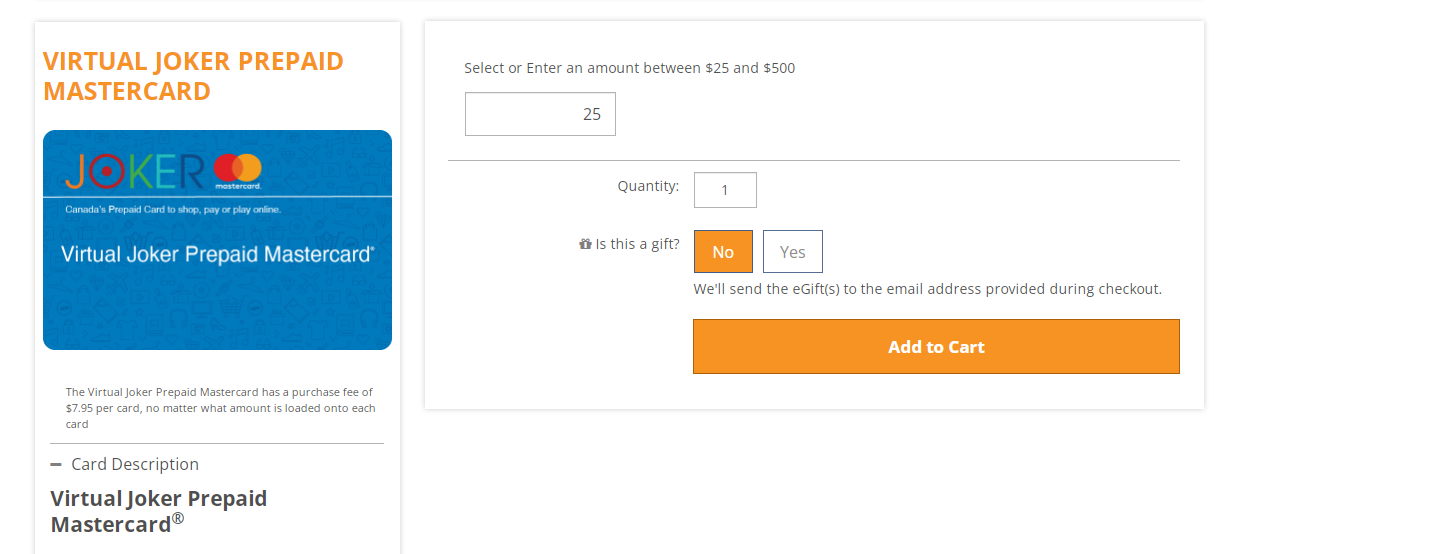Screen dimensions: 1445x554
Task: Click into the Quantity input box
Action: [725, 190]
